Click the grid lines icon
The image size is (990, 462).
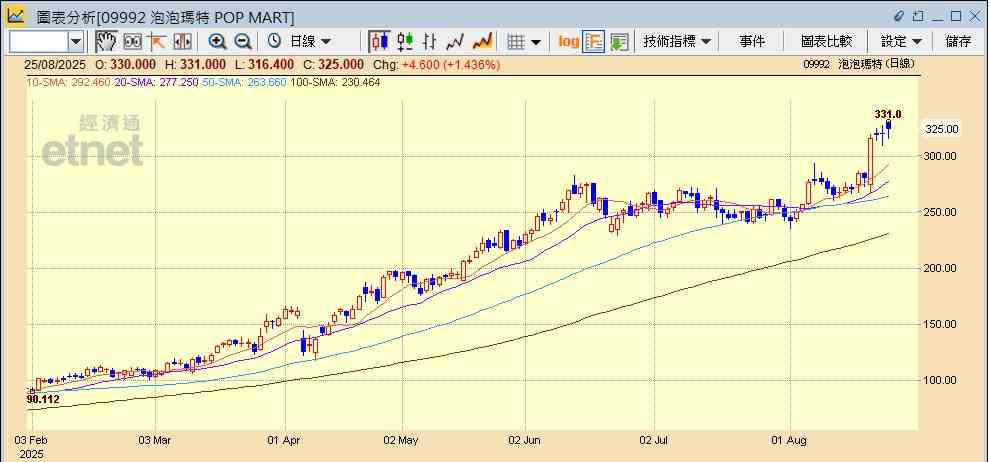point(516,42)
